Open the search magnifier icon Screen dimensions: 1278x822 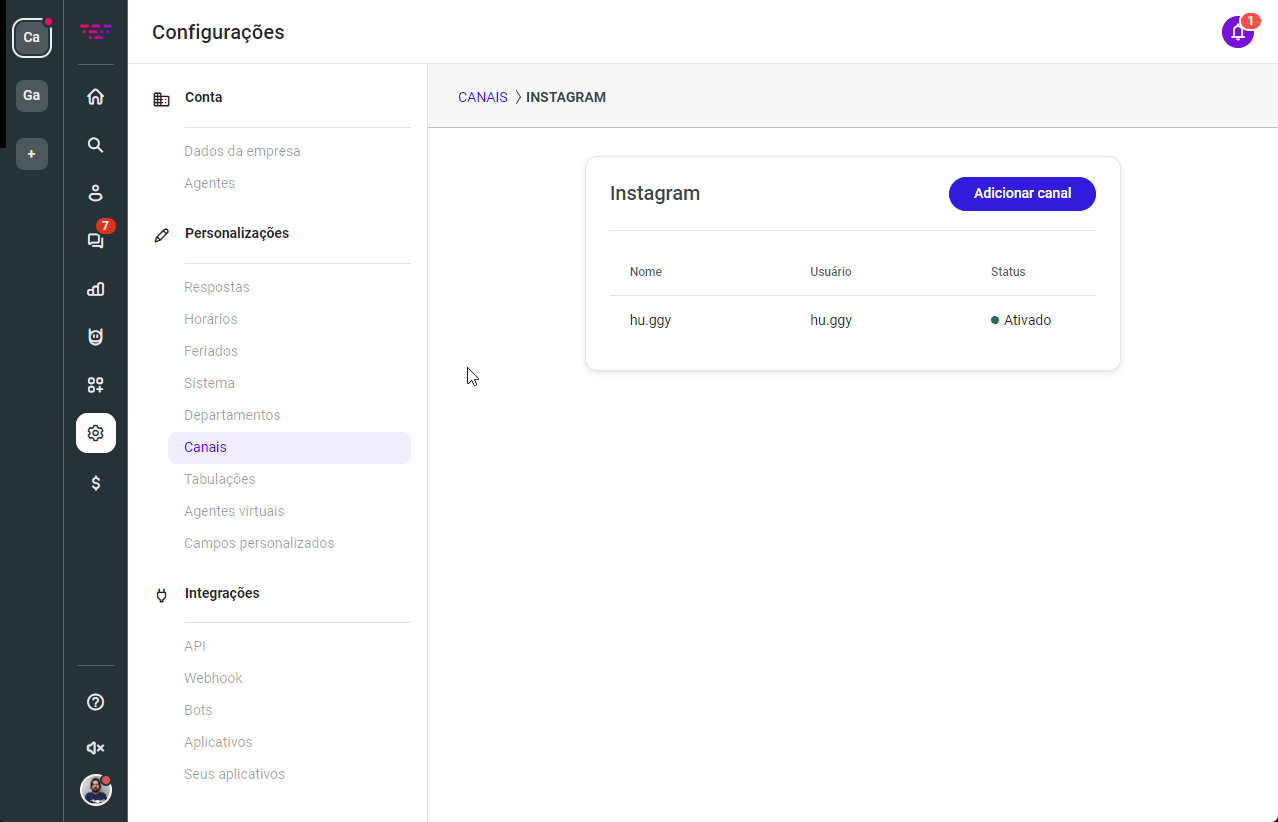(x=95, y=145)
